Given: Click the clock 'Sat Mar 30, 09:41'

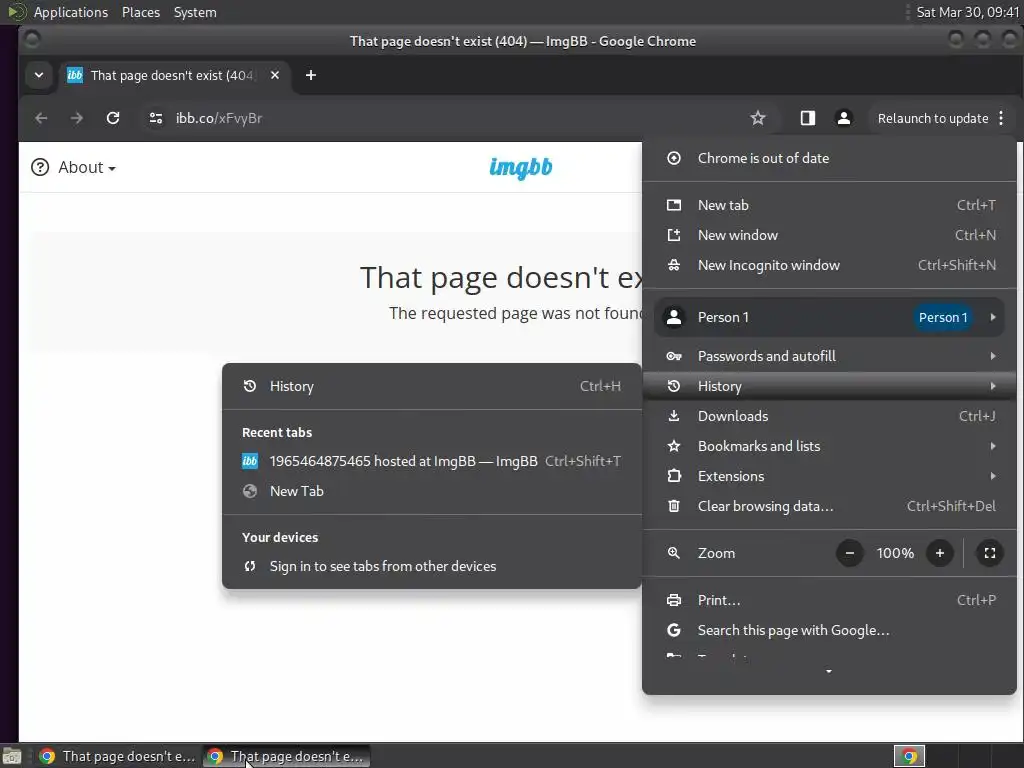Looking at the screenshot, I should pos(967,12).
